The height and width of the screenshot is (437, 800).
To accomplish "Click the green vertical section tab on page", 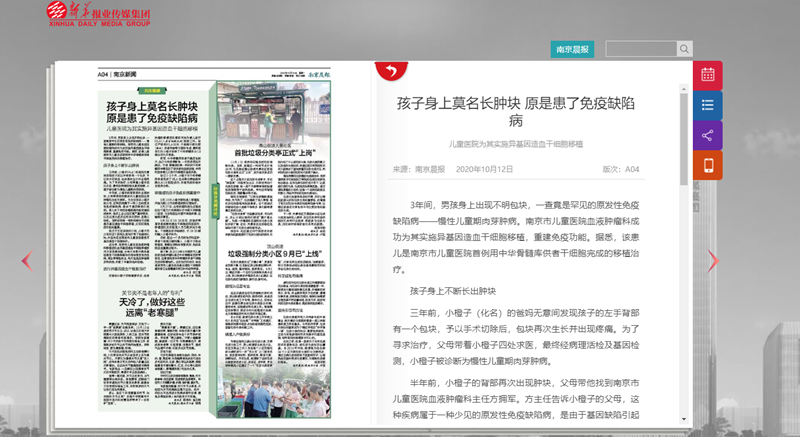I will [x=216, y=200].
